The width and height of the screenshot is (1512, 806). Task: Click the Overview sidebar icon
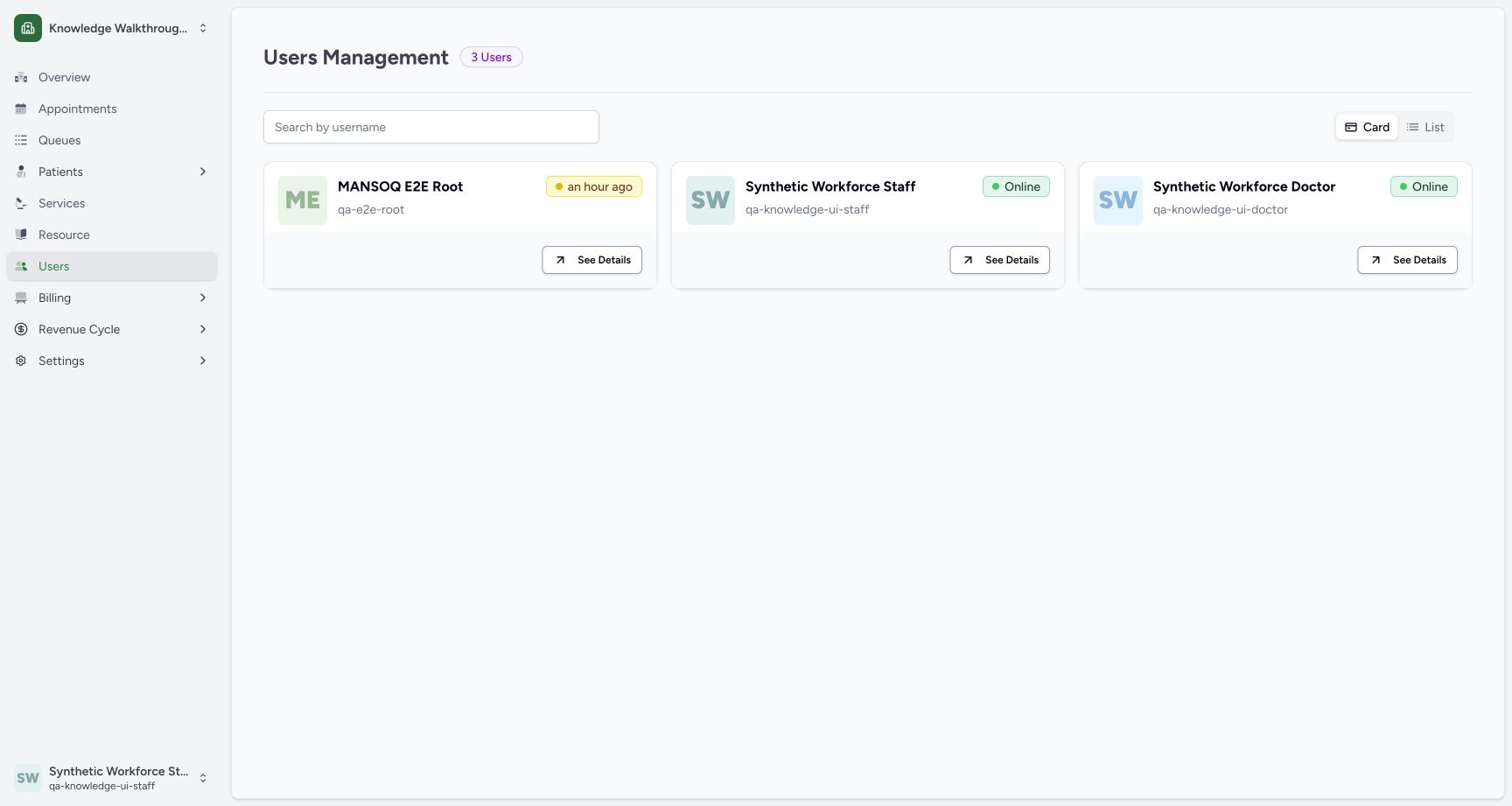pos(21,78)
